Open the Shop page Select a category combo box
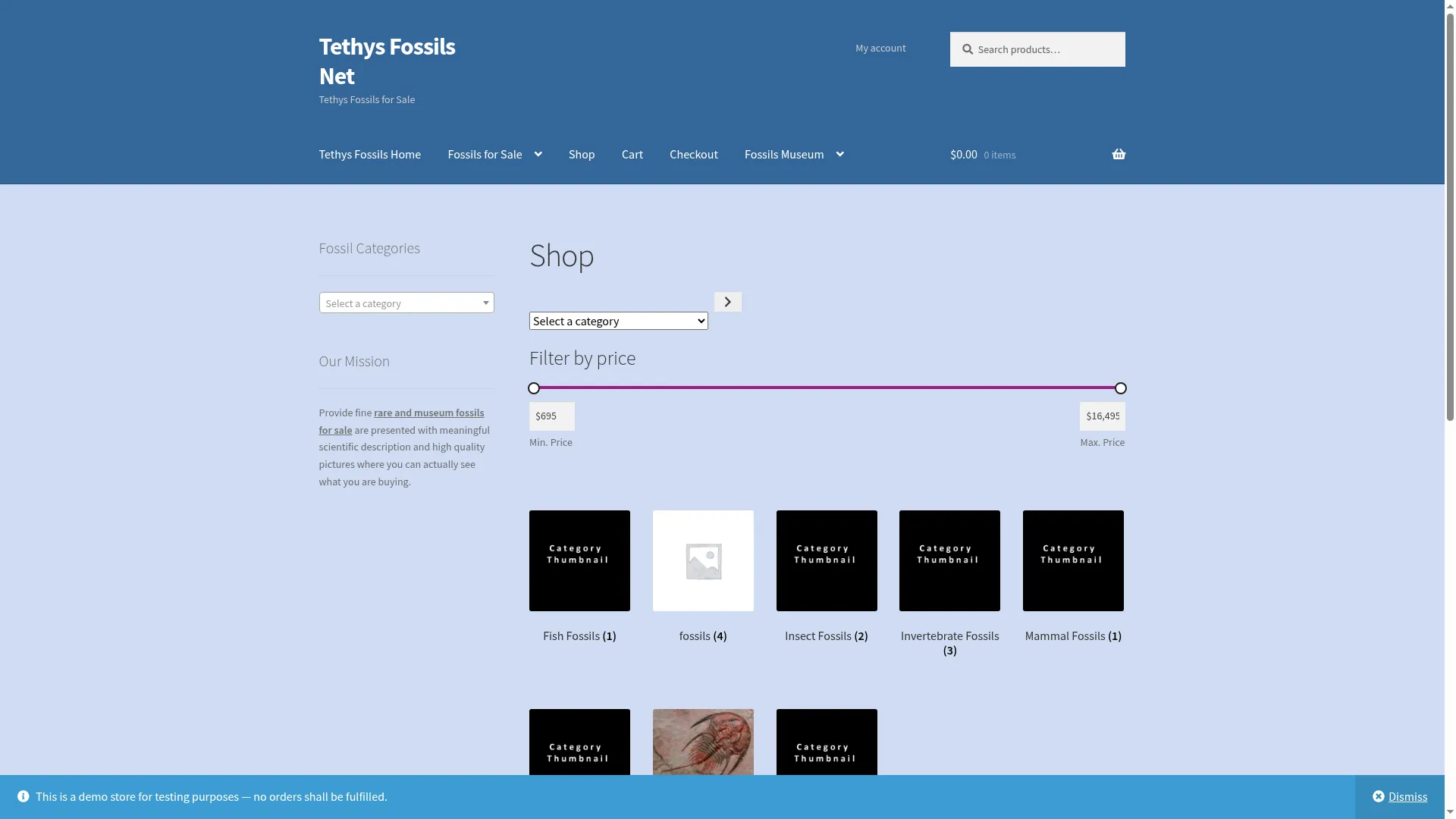Image resolution: width=1456 pixels, height=819 pixels. point(619,321)
